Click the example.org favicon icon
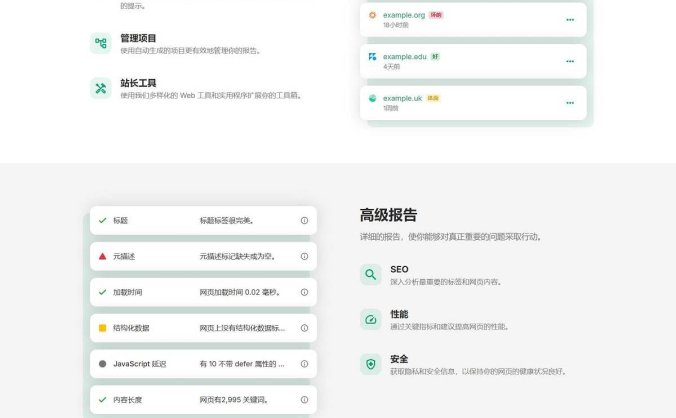Viewport: 676px width, 418px height. [x=372, y=15]
